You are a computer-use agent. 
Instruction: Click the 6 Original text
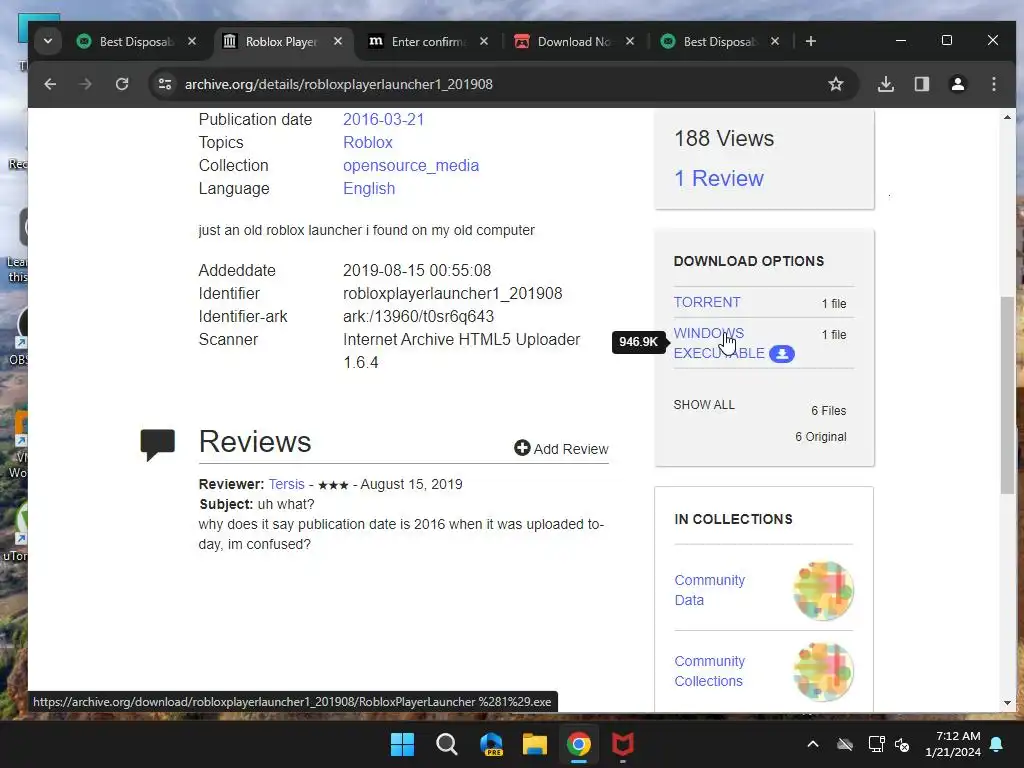point(820,437)
